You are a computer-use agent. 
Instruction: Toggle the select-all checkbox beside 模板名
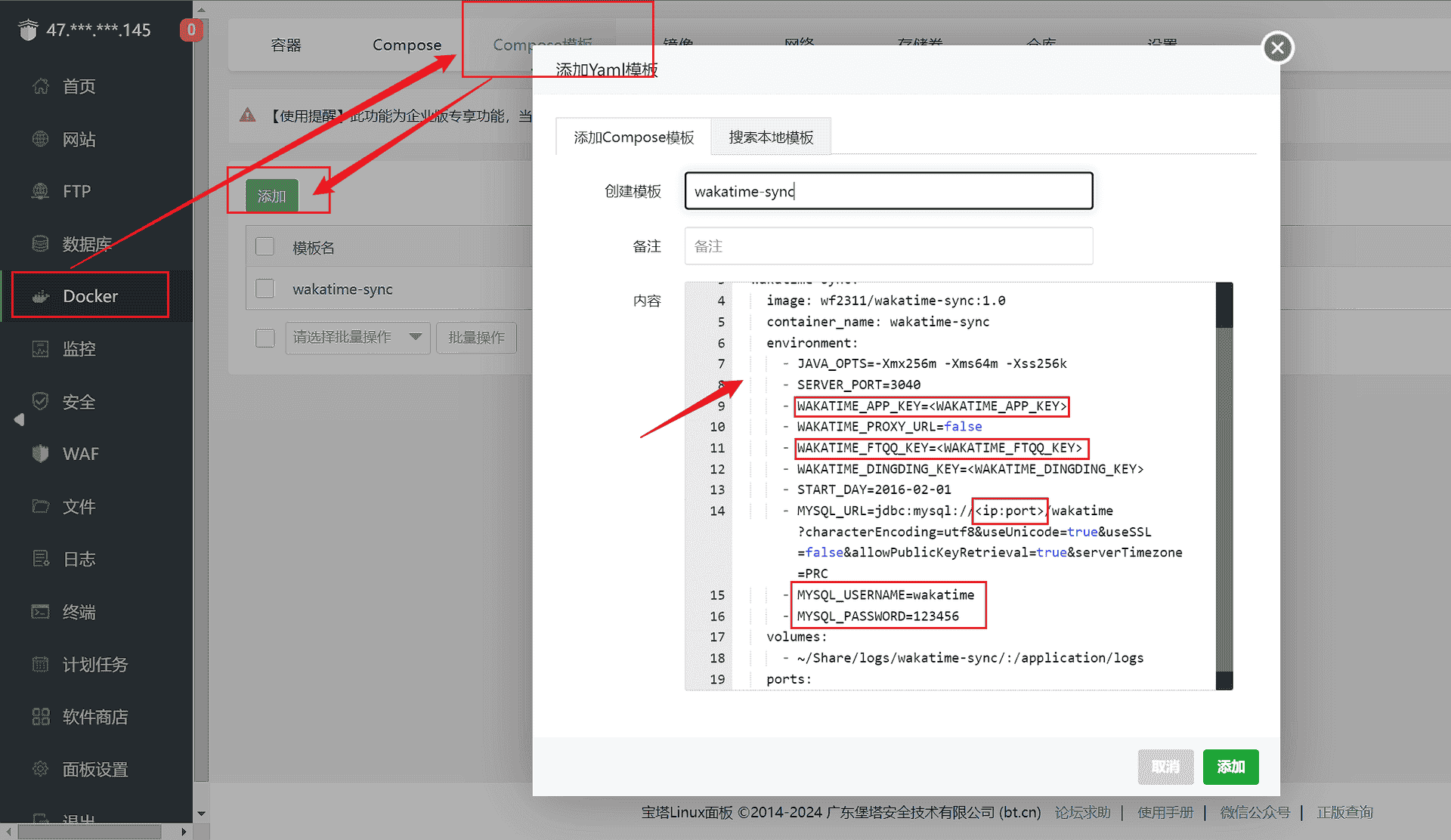coord(265,247)
